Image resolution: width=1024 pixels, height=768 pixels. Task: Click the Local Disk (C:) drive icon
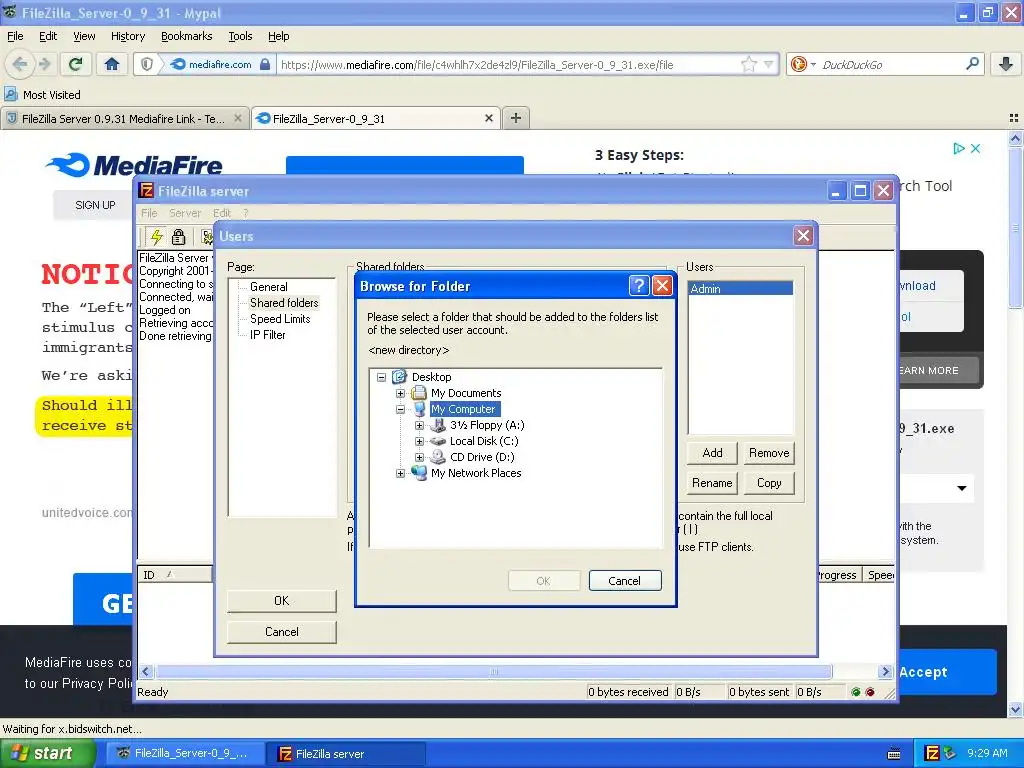(438, 441)
